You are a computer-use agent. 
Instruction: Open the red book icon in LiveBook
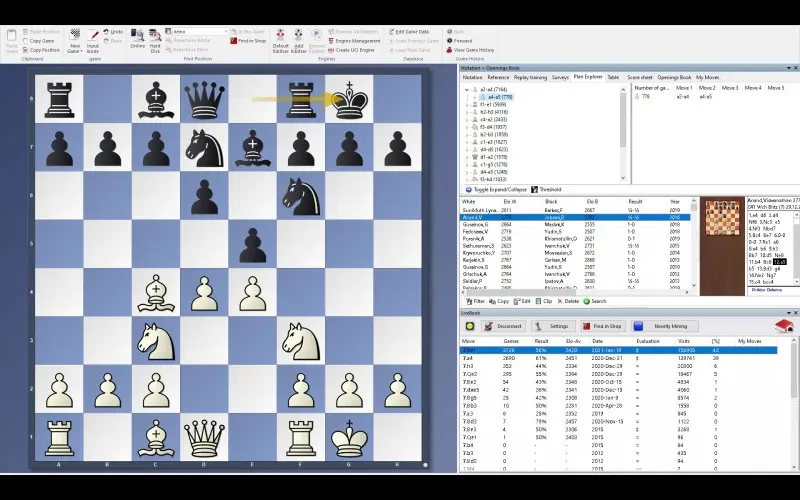(x=784, y=326)
